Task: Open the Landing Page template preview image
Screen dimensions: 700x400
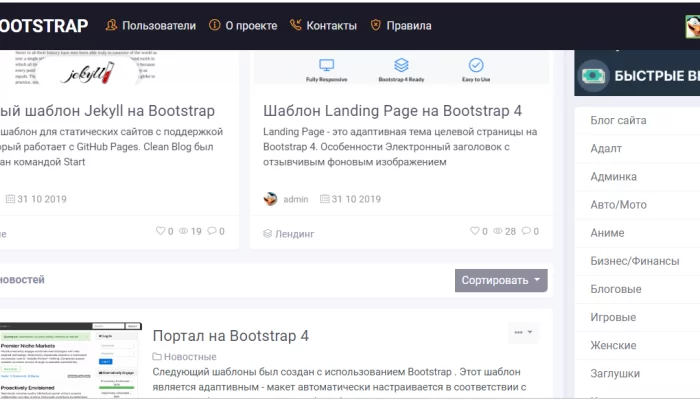Action: tap(401, 68)
